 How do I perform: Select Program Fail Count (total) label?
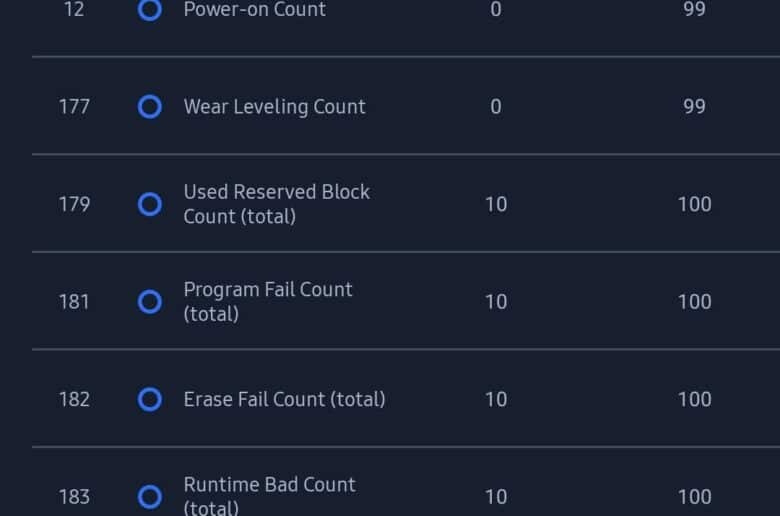pos(268,302)
